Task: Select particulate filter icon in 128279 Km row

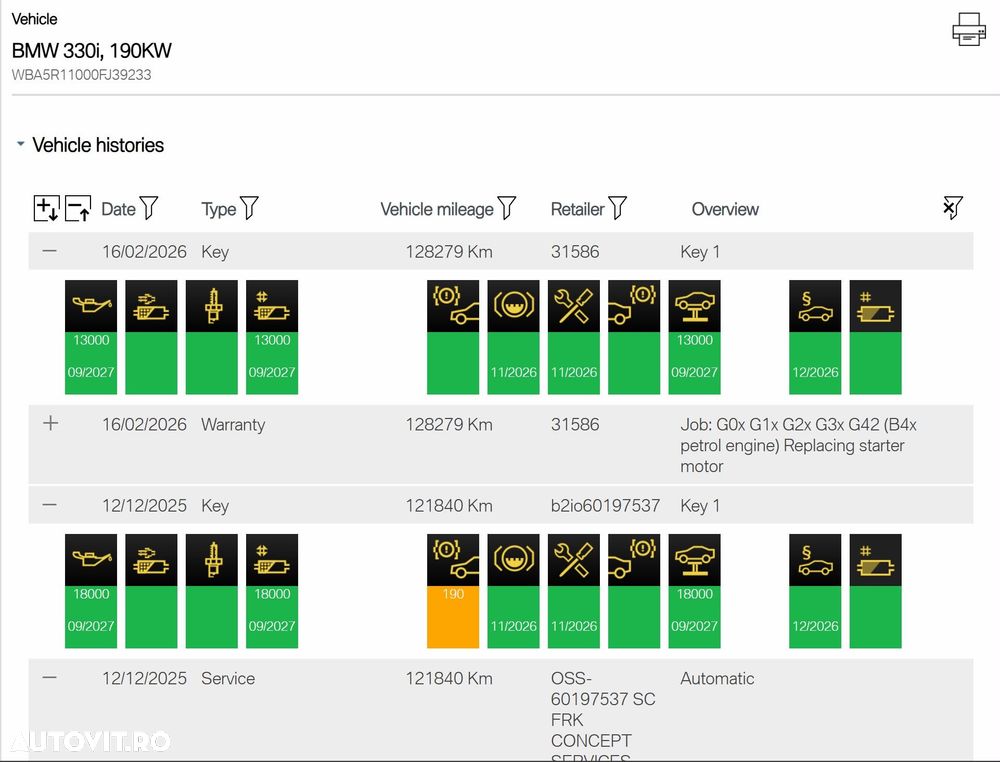Action: click(x=876, y=306)
